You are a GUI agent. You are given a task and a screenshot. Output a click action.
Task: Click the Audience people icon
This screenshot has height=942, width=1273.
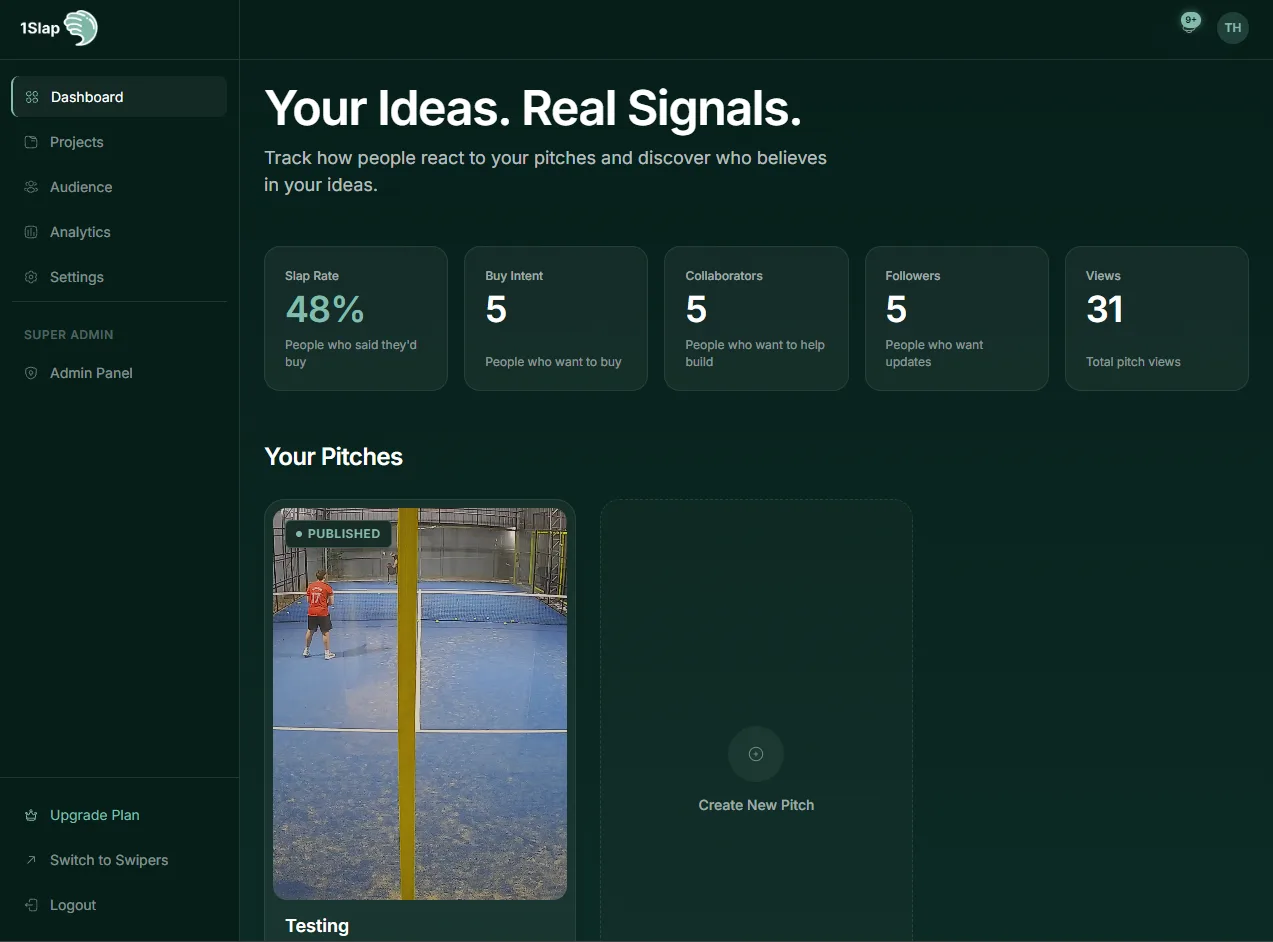coord(31,187)
